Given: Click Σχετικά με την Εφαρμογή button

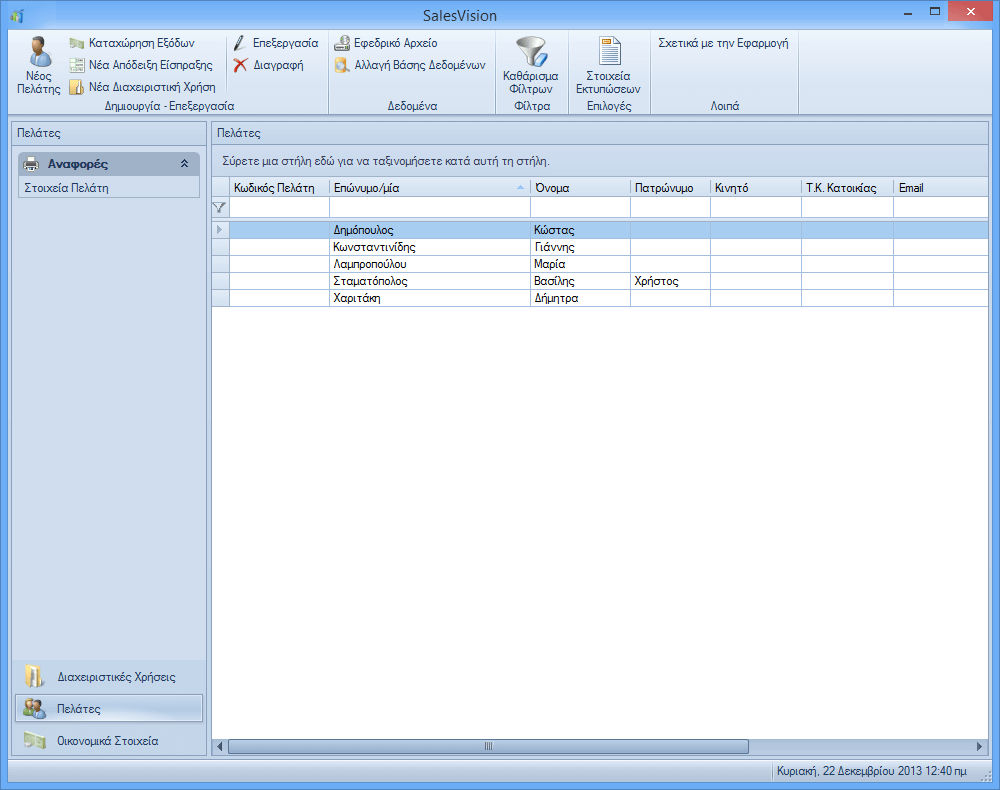Looking at the screenshot, I should (723, 44).
